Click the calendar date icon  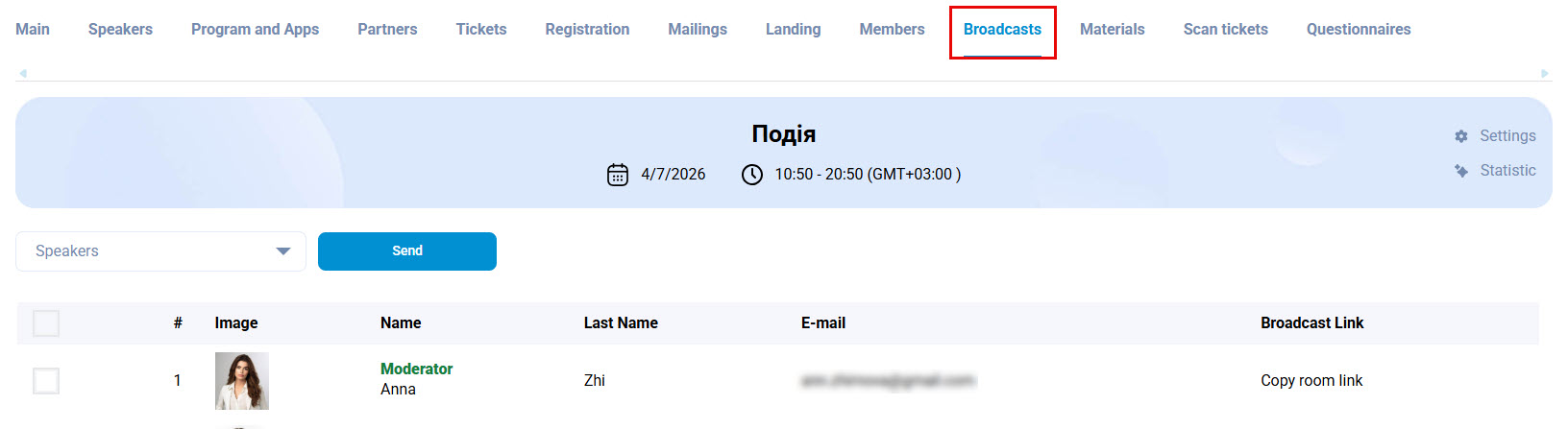coord(618,175)
